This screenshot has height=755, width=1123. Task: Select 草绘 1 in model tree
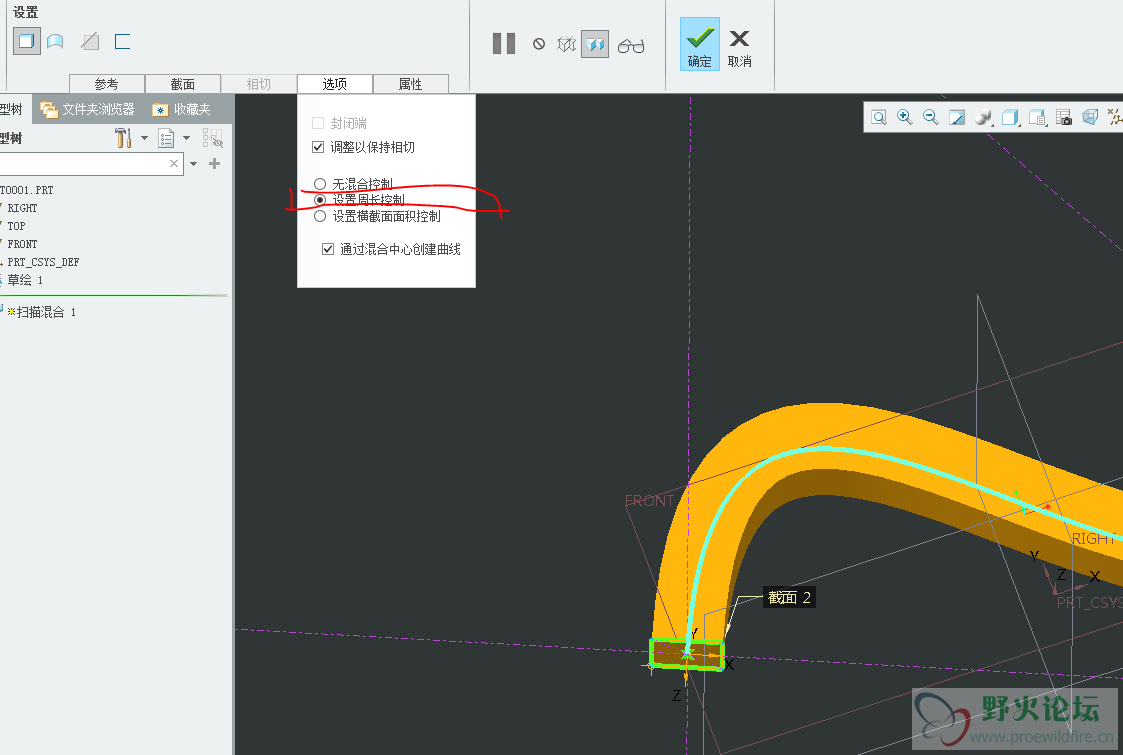(25, 280)
